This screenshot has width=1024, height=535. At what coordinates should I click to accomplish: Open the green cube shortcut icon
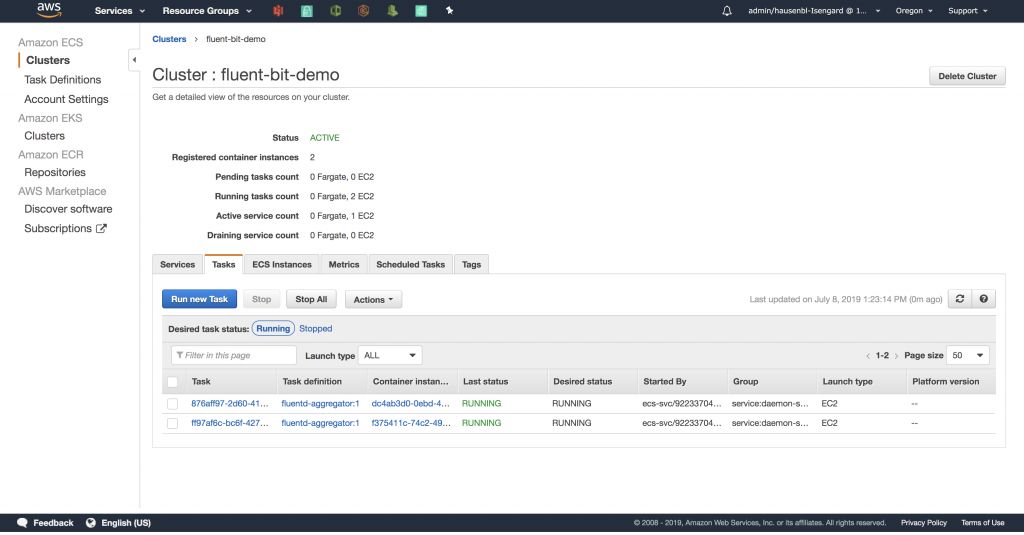click(335, 10)
